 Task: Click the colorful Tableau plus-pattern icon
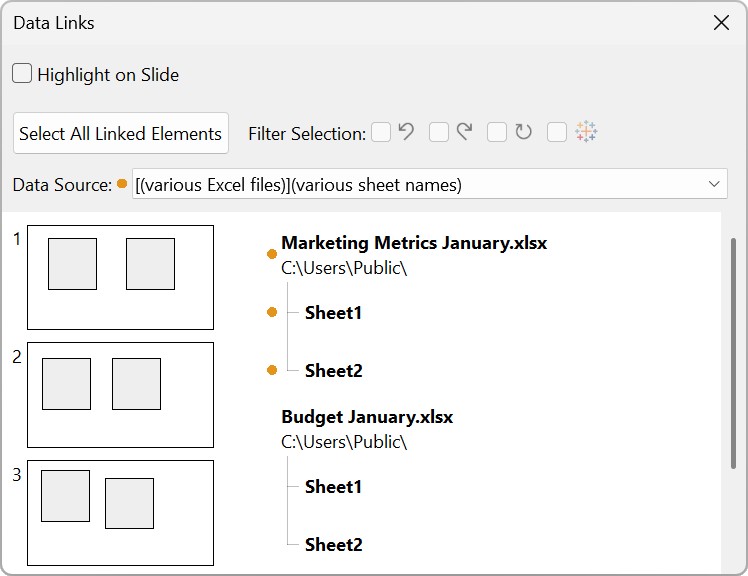click(586, 132)
